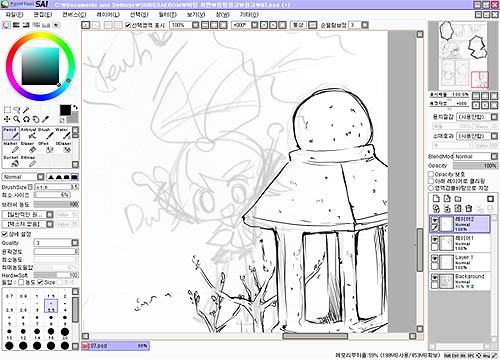Viewport: 500px width, 360px height.
Task: Swap foreground and background colors arrow
Action: coord(75,107)
